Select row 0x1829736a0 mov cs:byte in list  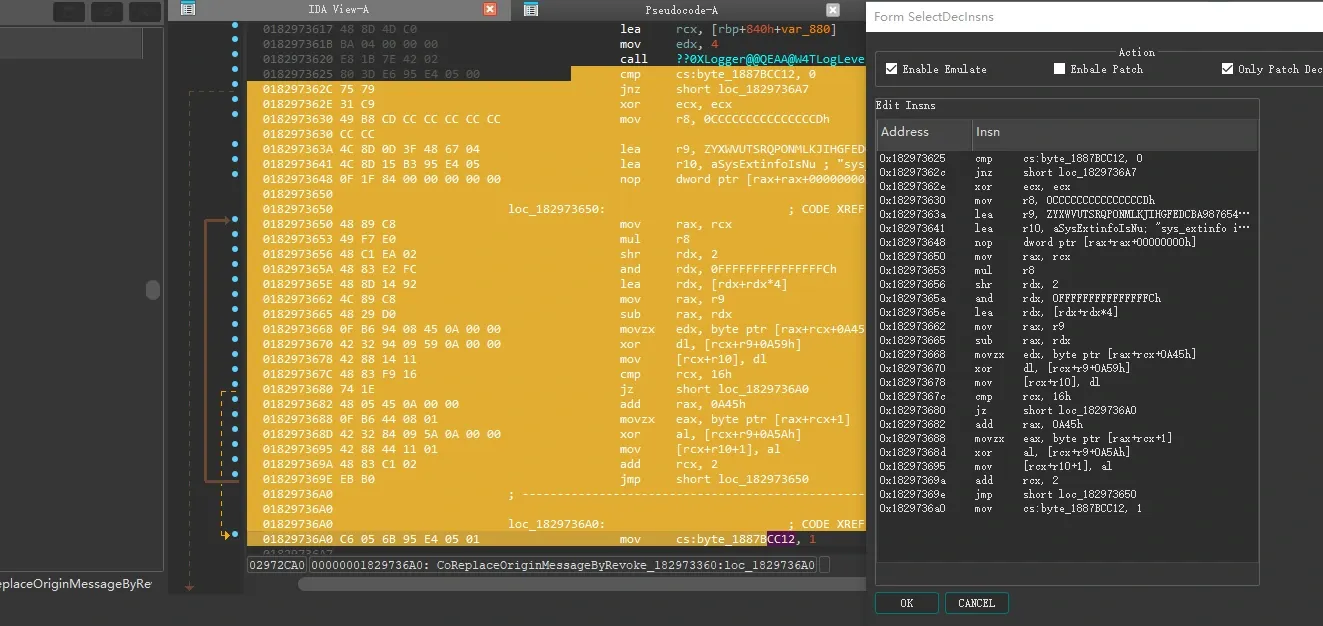click(1066, 509)
